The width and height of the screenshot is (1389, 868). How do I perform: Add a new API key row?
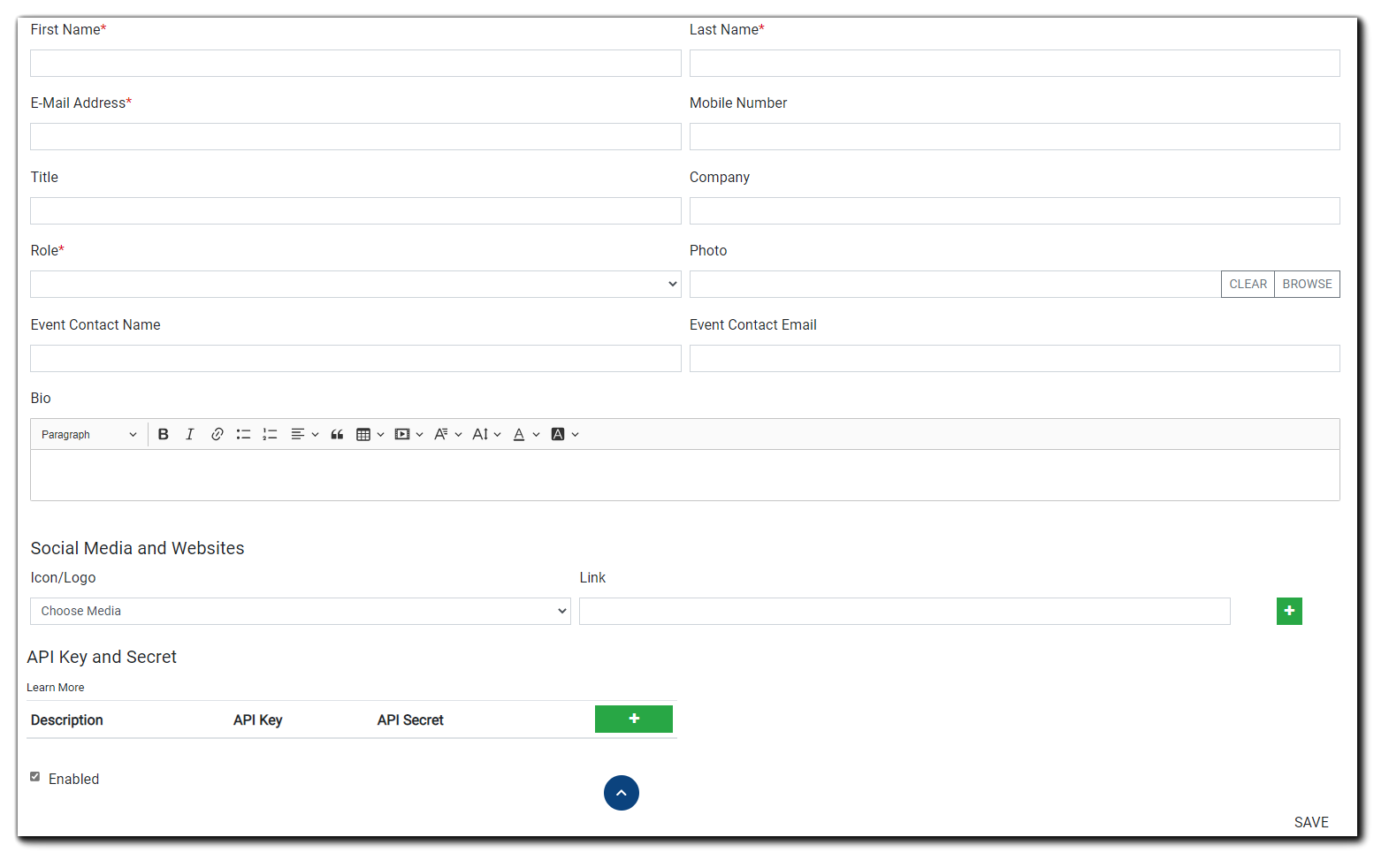coord(634,719)
